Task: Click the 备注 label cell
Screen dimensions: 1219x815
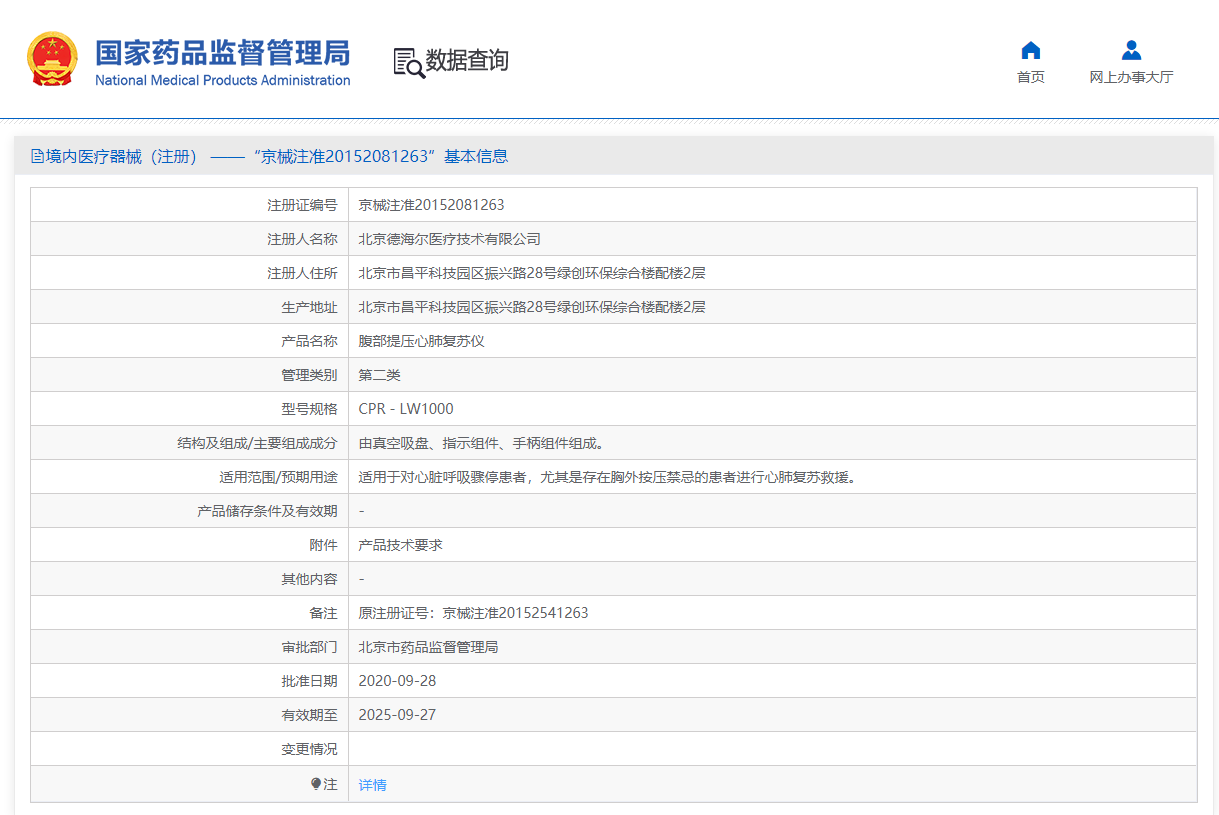Action: pos(190,613)
